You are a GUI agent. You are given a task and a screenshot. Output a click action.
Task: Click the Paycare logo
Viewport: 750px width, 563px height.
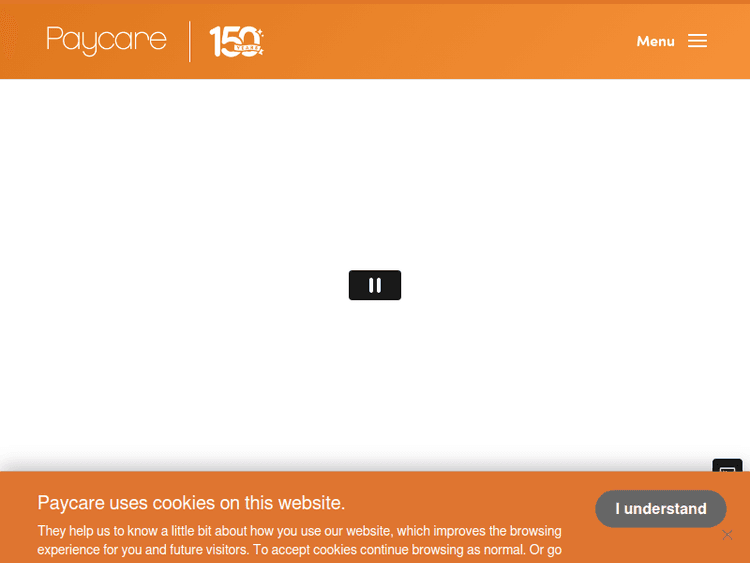click(x=106, y=41)
